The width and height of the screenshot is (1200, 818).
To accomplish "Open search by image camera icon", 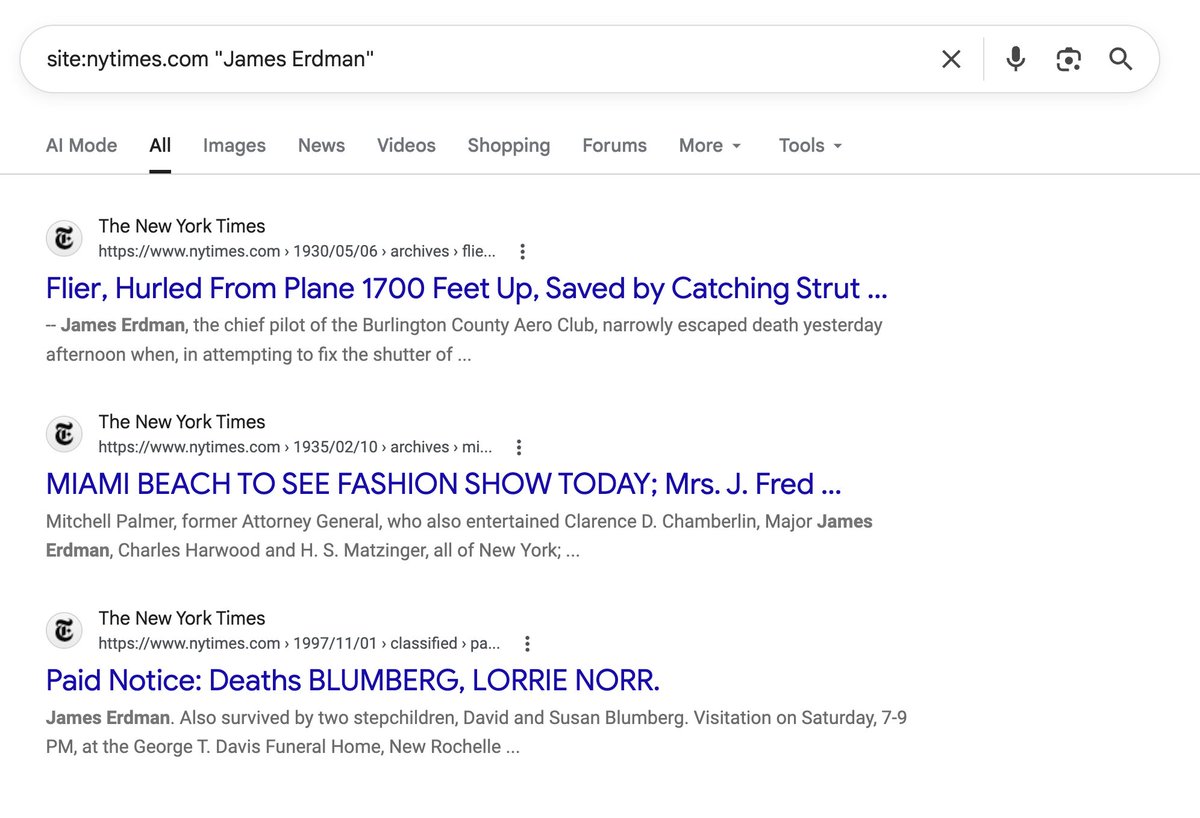I will (x=1068, y=60).
